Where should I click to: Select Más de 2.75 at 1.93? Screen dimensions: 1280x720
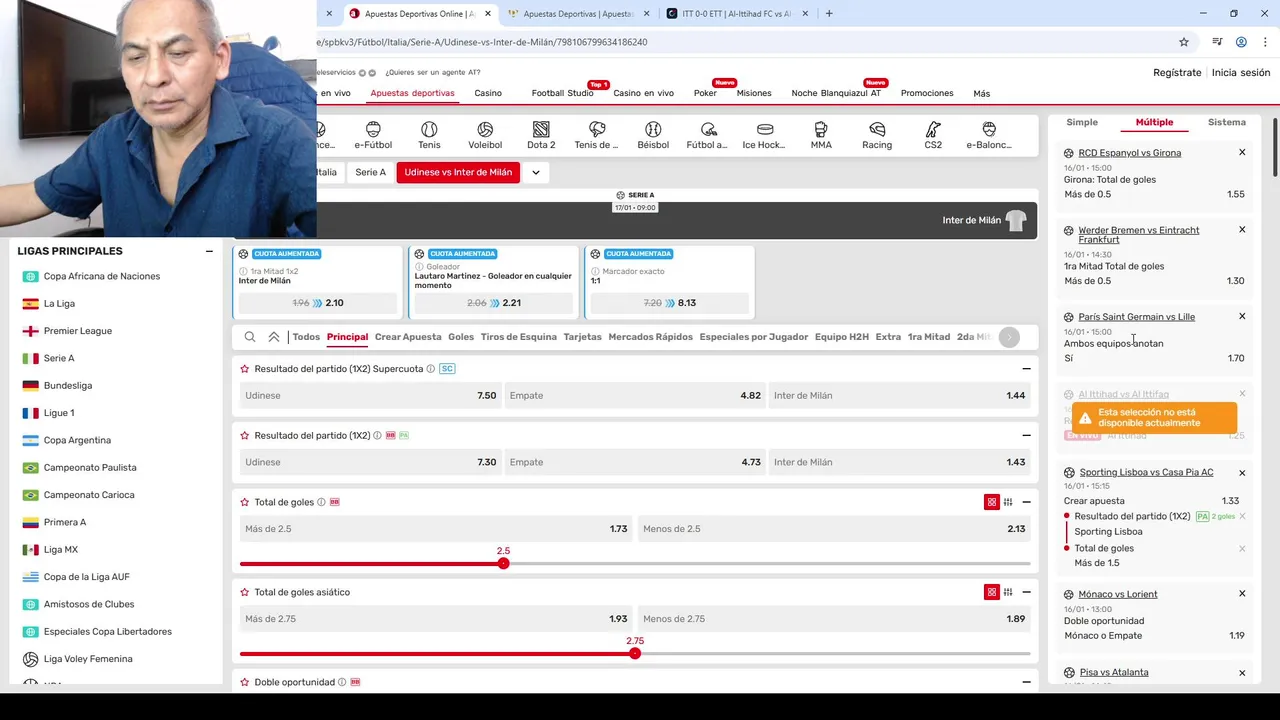pos(436,618)
